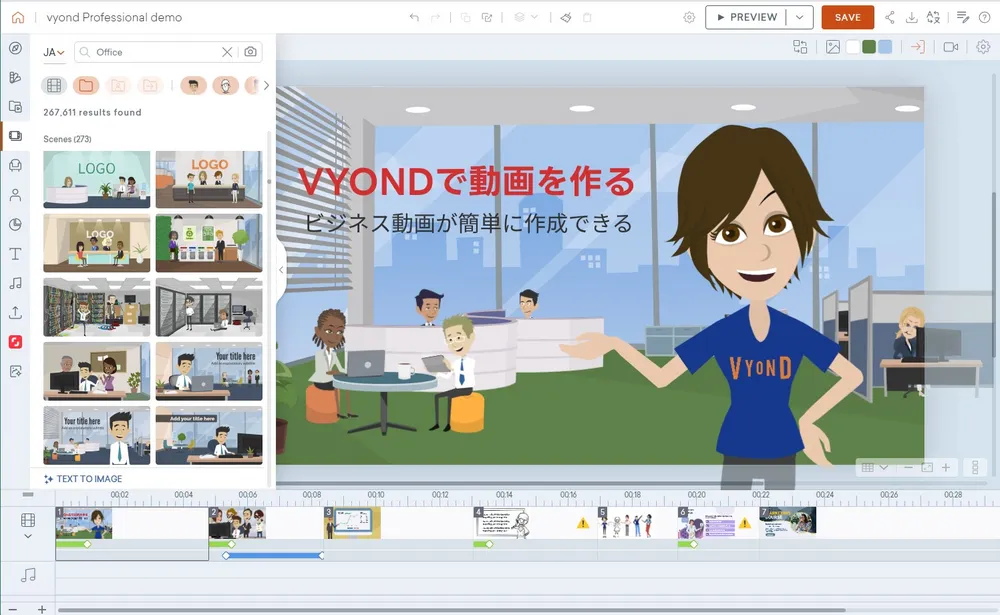This screenshot has width=1000, height=615.
Task: Select the green background color swatch
Action: click(x=868, y=47)
